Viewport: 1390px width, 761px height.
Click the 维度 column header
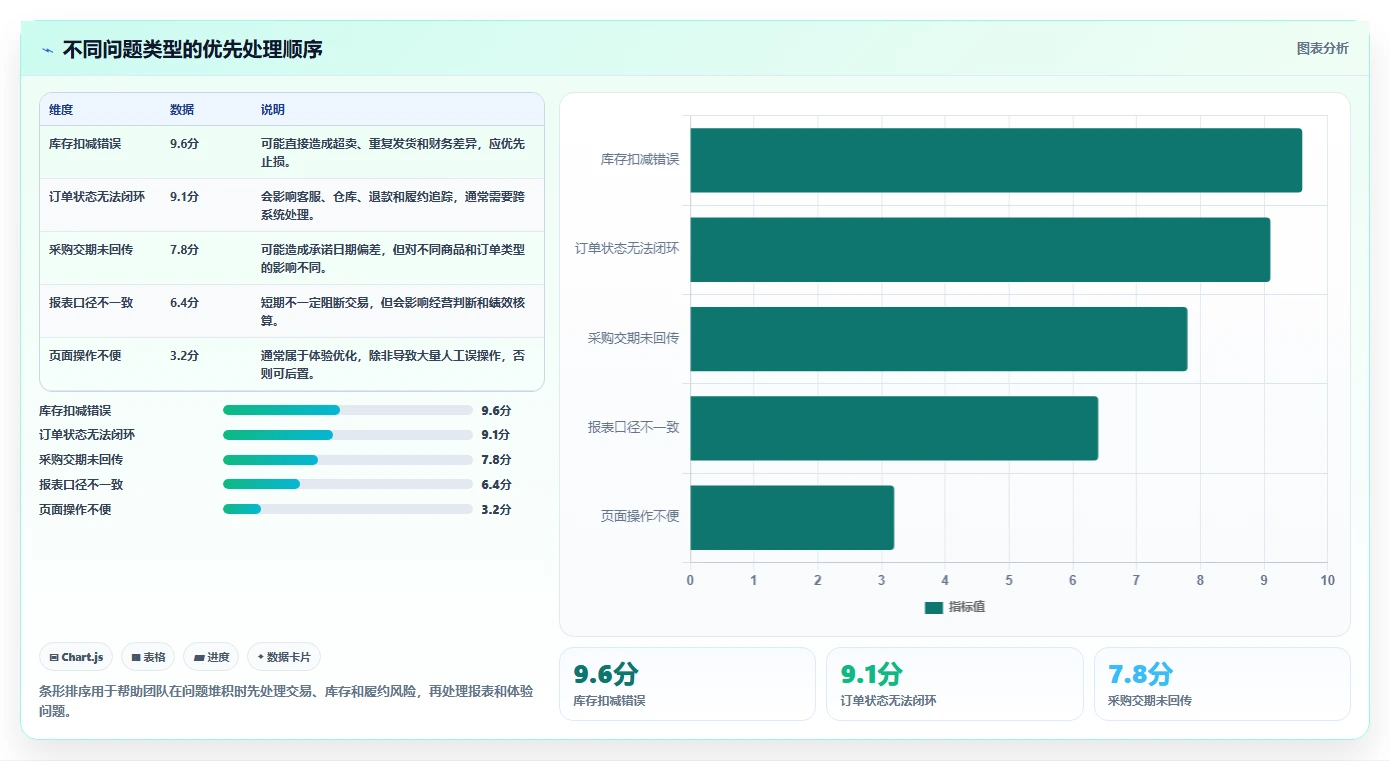61,110
